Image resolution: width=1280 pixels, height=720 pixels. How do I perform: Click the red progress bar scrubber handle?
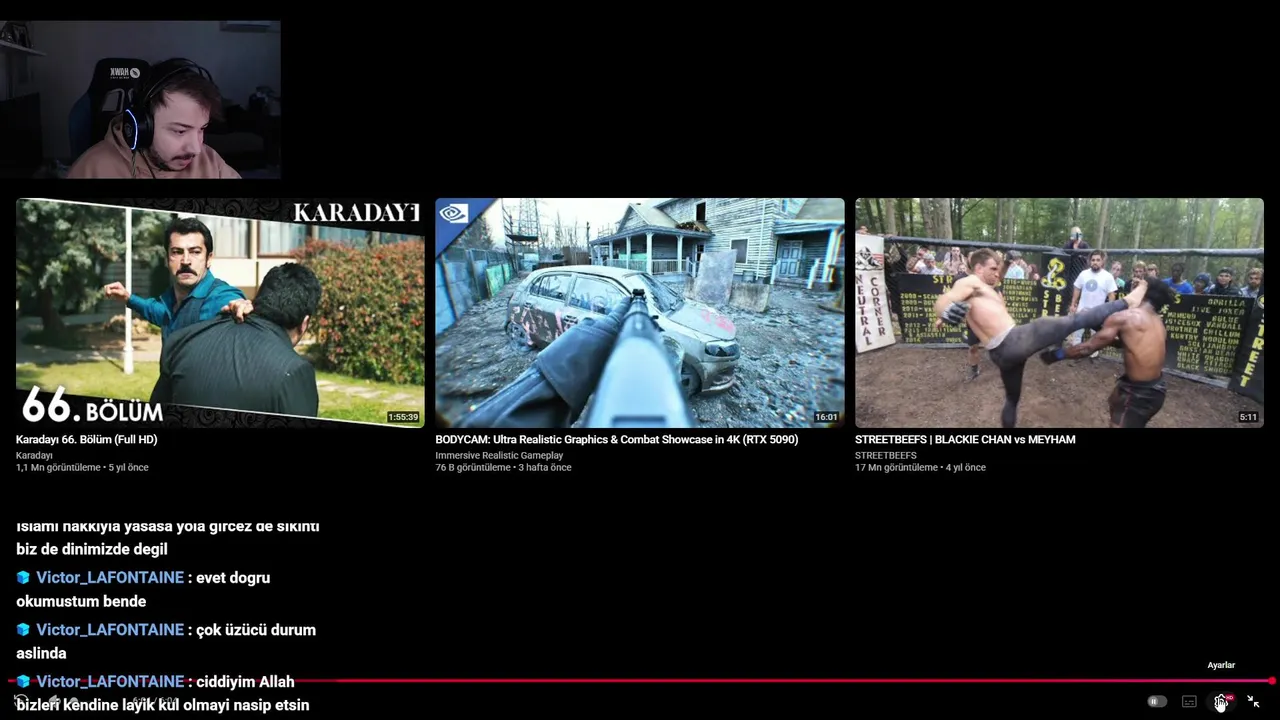point(1271,681)
